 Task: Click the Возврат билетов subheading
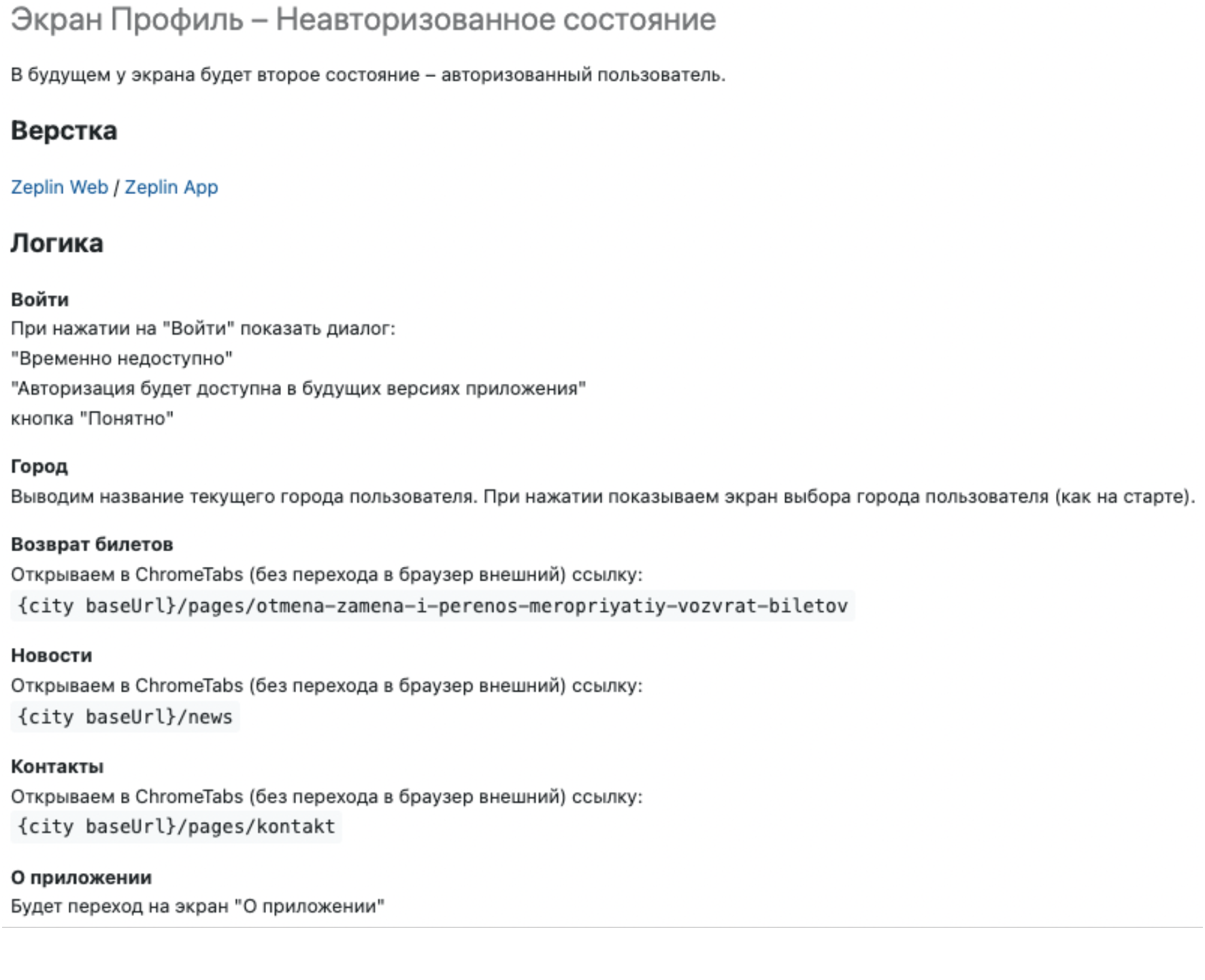click(92, 544)
